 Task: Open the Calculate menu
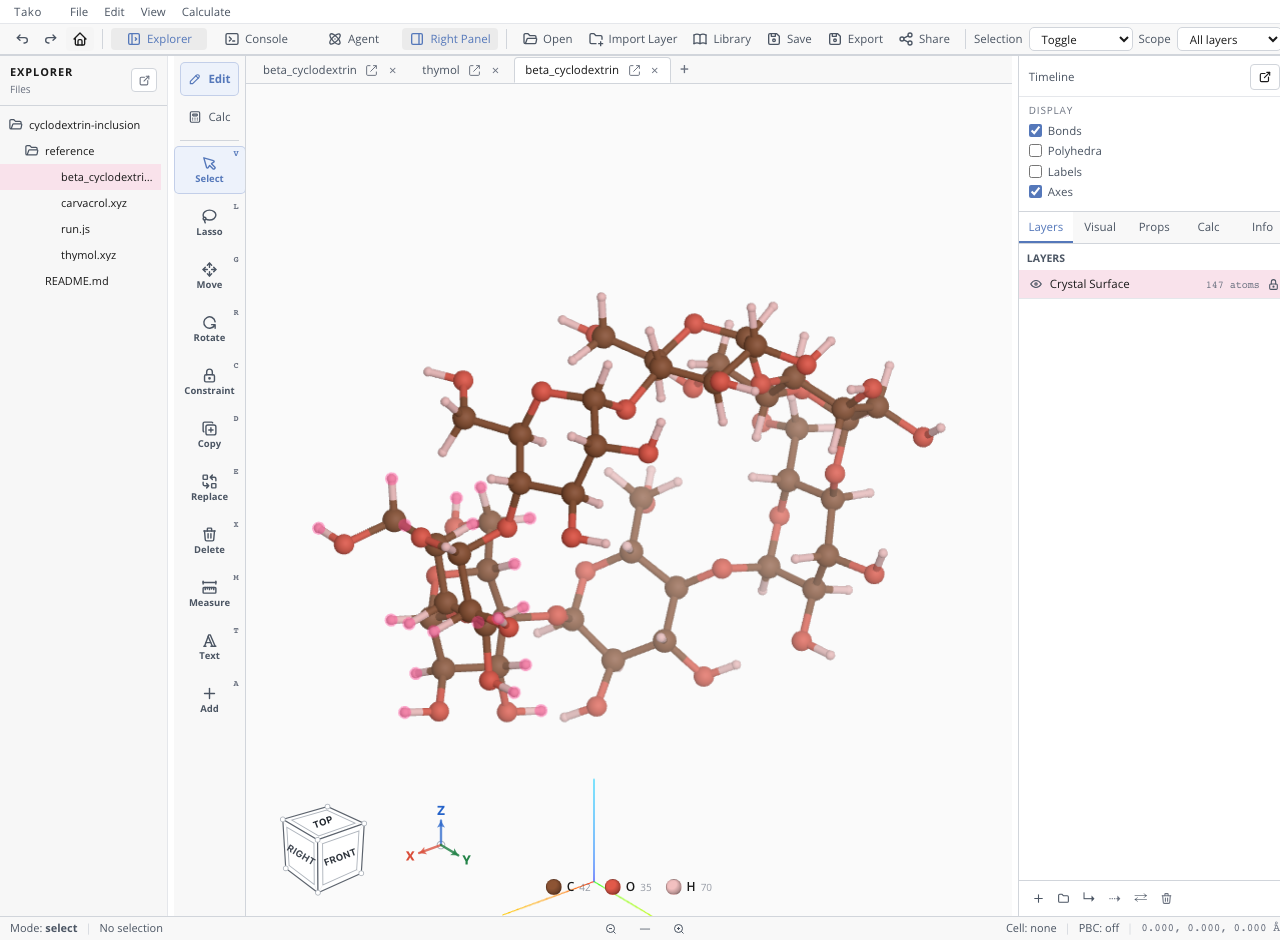point(206,12)
